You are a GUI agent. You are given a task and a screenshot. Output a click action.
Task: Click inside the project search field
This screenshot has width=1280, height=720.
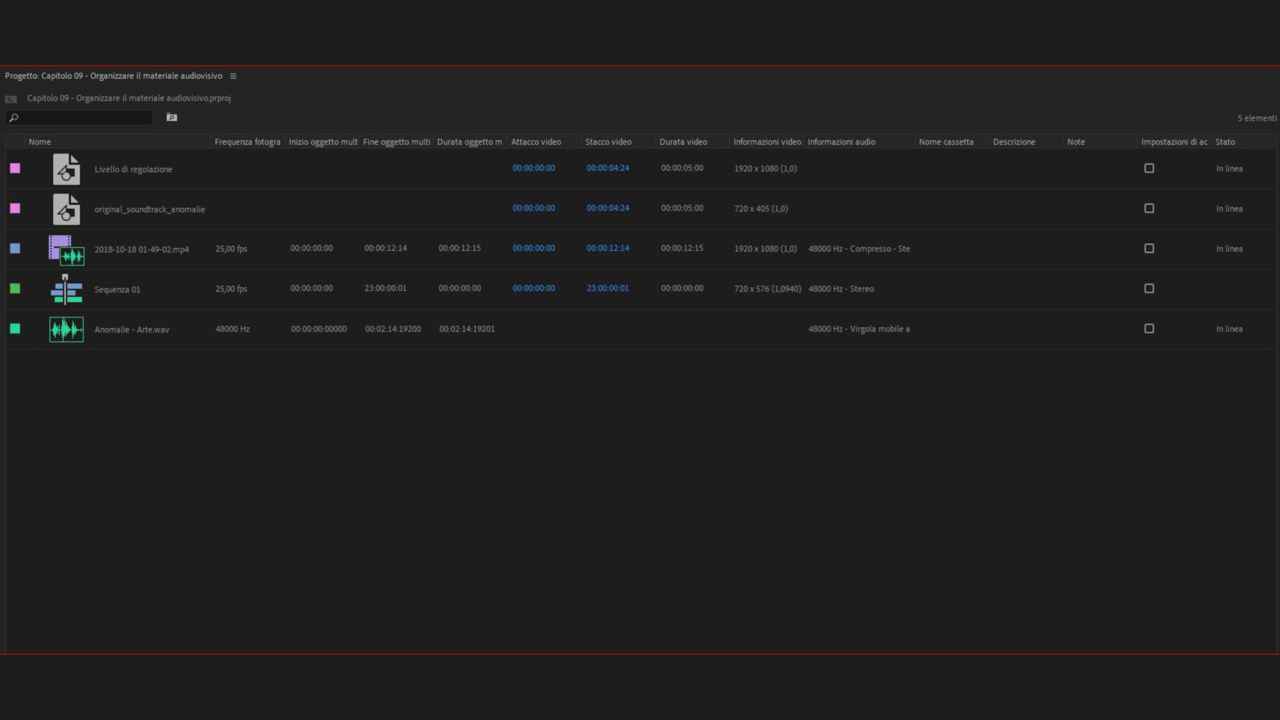[x=85, y=118]
